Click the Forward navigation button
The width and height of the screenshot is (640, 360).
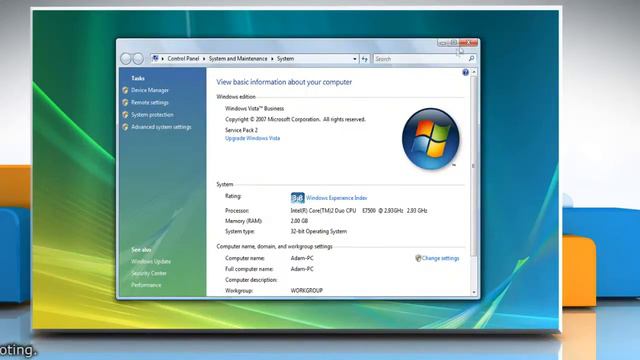(138, 59)
